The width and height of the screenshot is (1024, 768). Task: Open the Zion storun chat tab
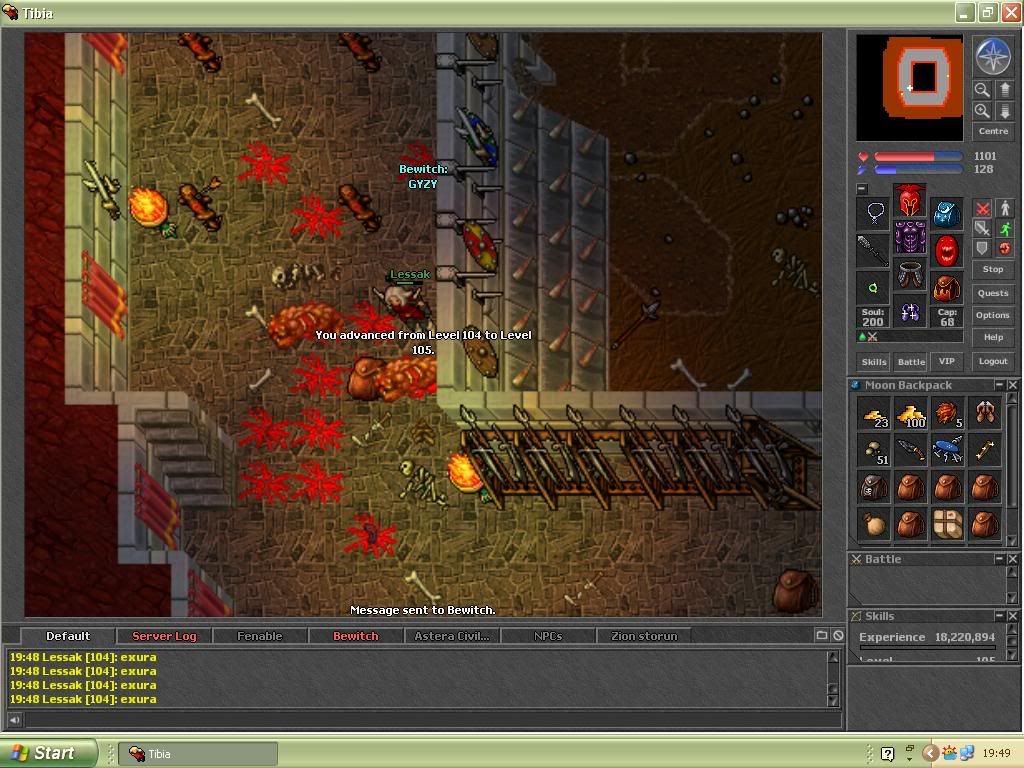tap(644, 636)
